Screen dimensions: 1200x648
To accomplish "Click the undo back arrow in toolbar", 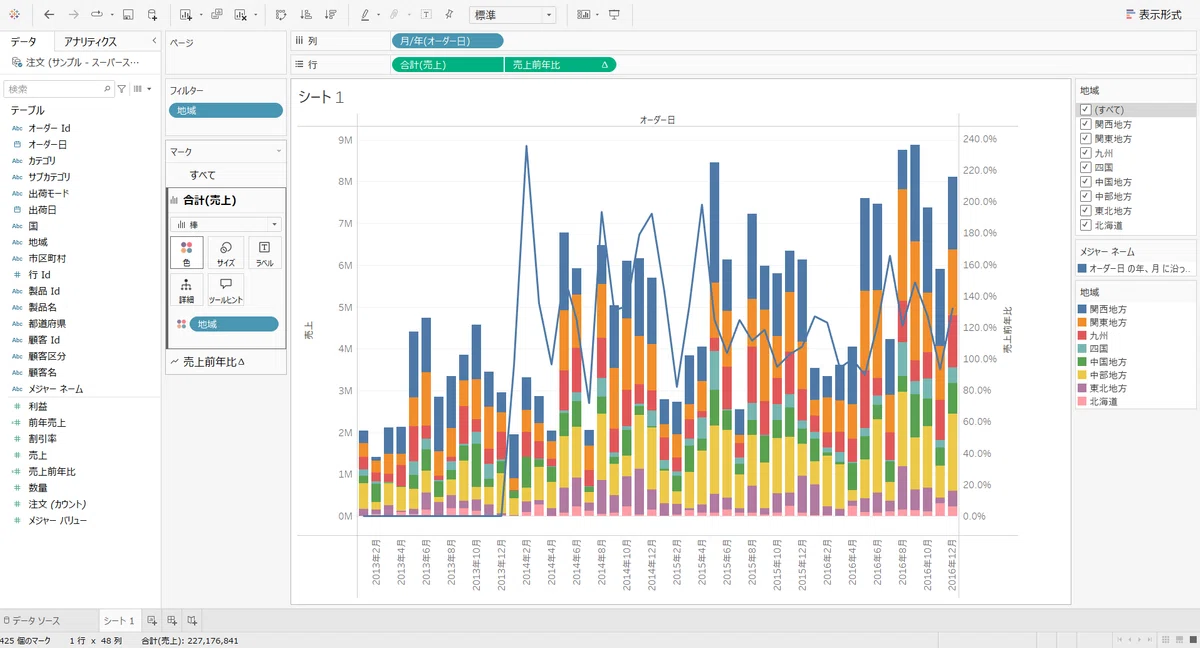I will click(x=49, y=15).
